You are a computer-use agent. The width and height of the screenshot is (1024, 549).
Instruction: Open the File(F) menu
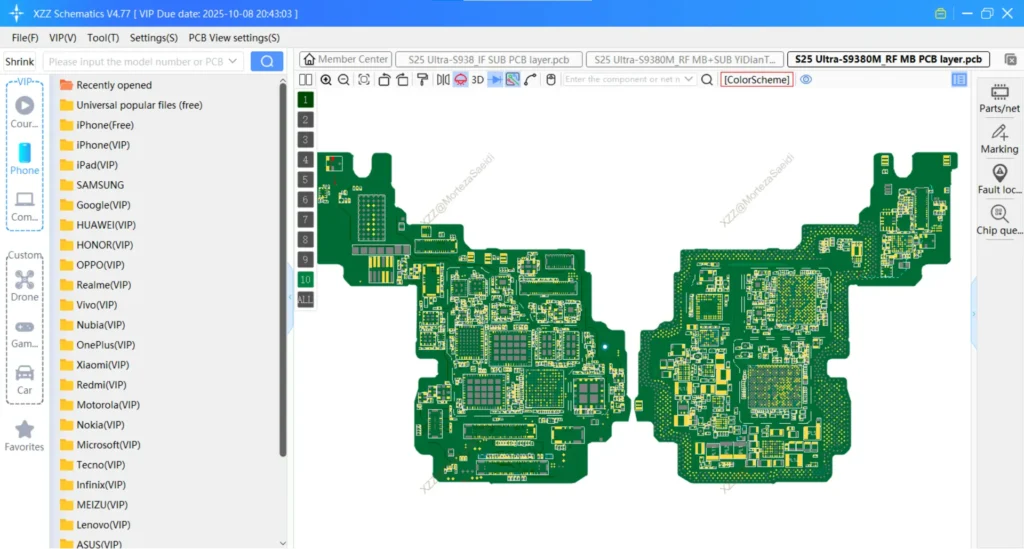[25, 38]
